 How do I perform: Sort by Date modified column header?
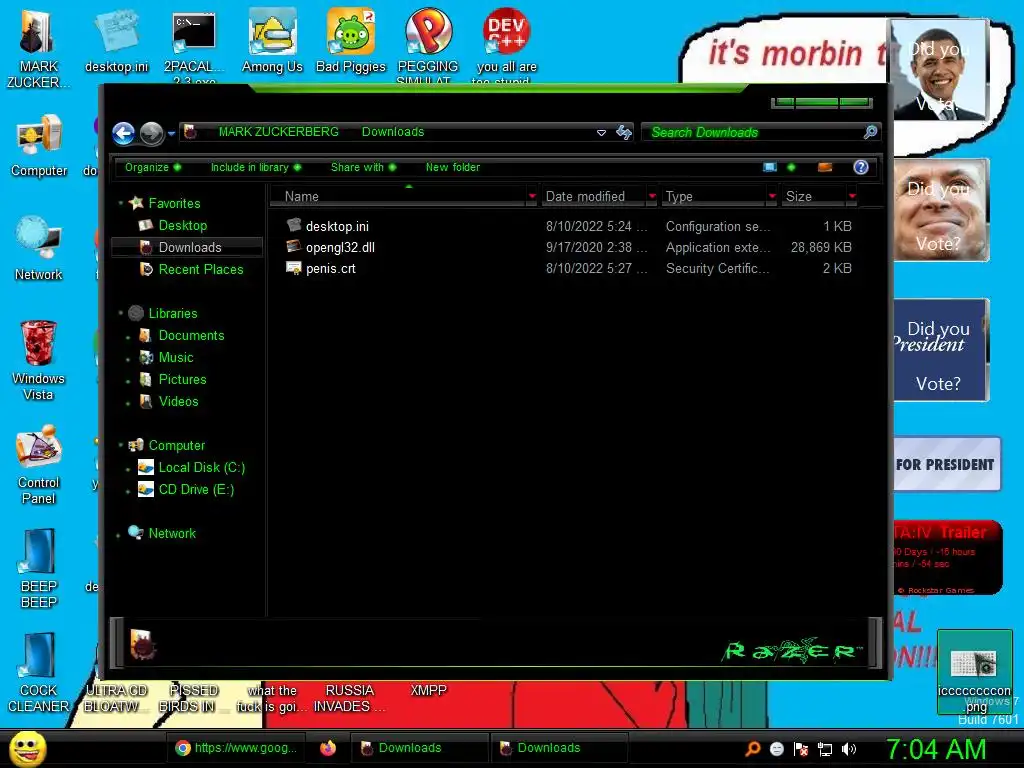(x=593, y=197)
